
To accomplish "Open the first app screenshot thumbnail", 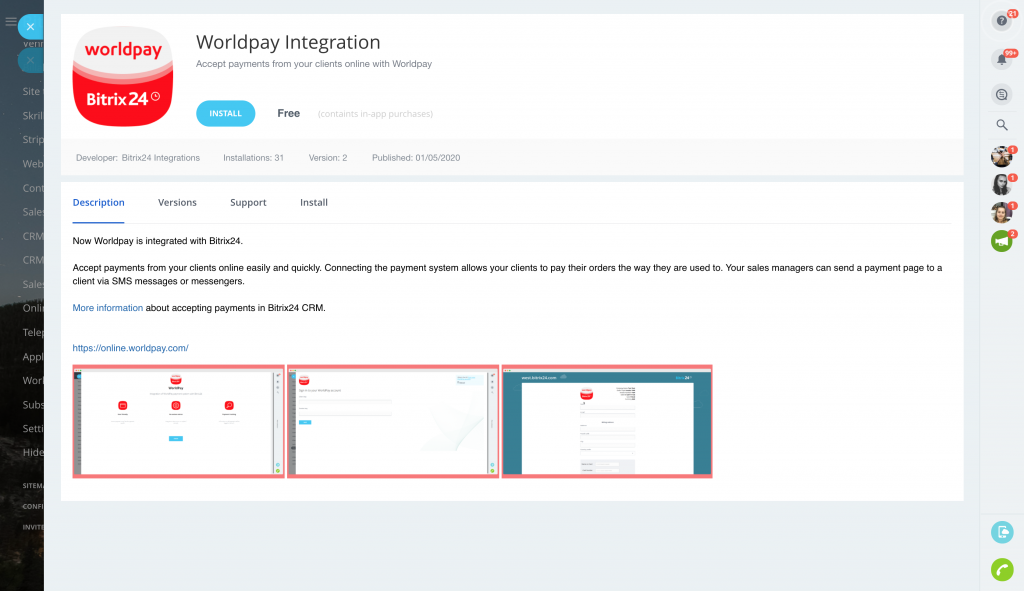I will [178, 421].
